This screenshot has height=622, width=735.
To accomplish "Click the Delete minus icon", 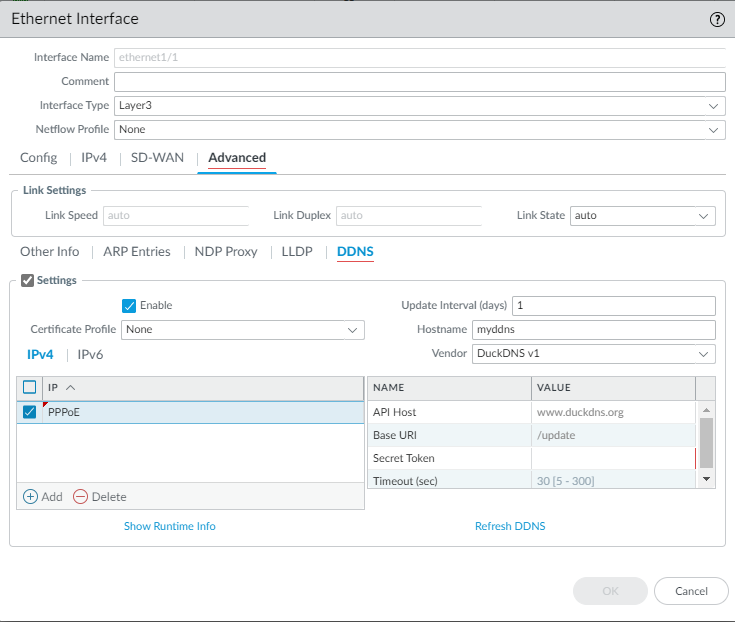I will (x=81, y=497).
